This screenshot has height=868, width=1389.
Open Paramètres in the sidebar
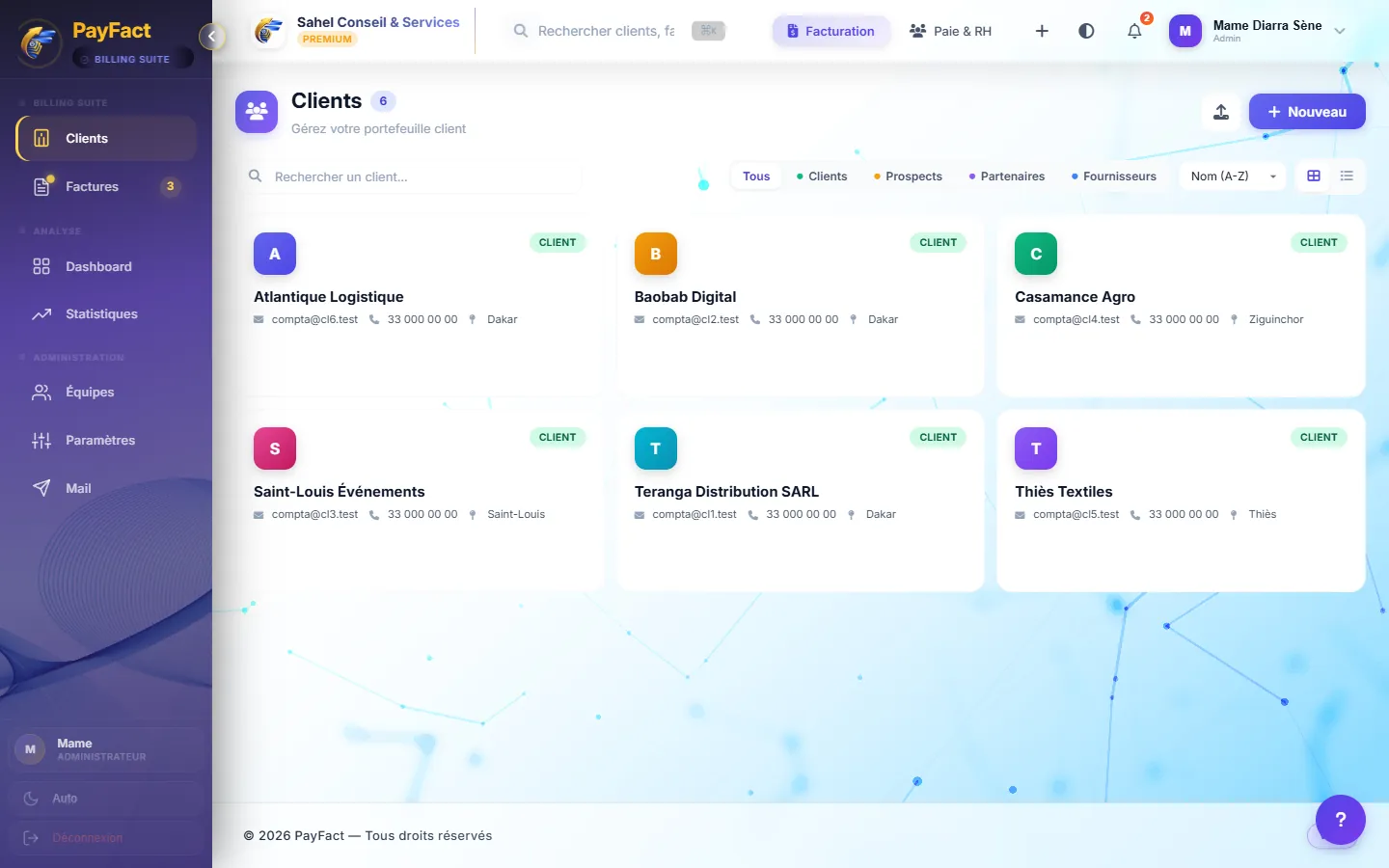coord(106,440)
